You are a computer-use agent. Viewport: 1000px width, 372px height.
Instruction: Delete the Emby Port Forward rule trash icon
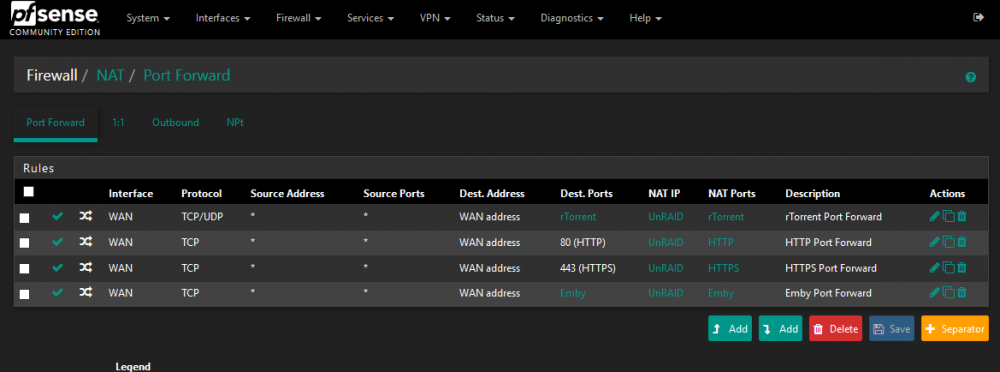pyautogui.click(x=962, y=293)
